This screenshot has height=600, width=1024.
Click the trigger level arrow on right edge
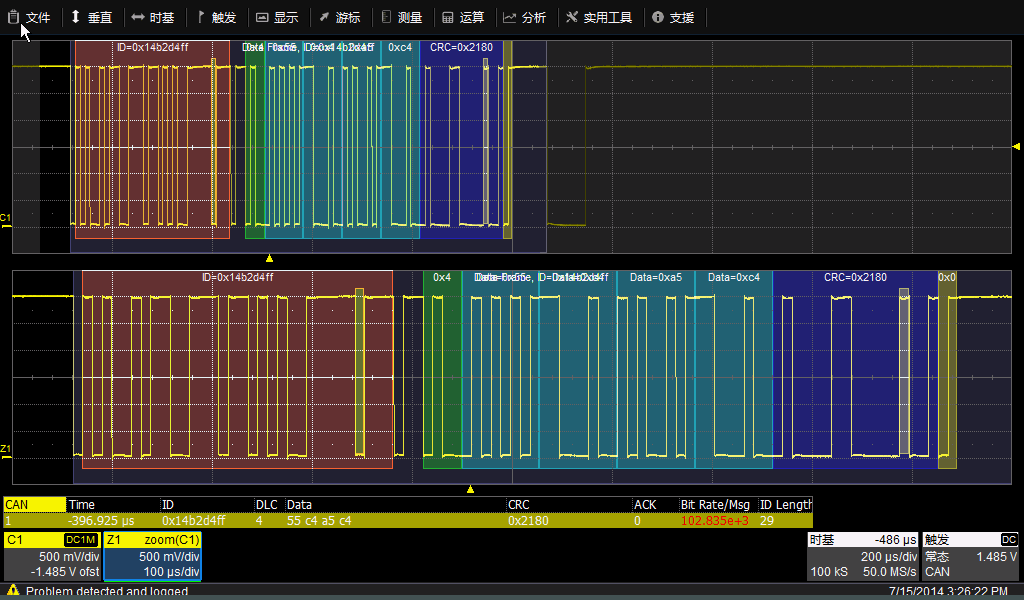pos(1016,146)
